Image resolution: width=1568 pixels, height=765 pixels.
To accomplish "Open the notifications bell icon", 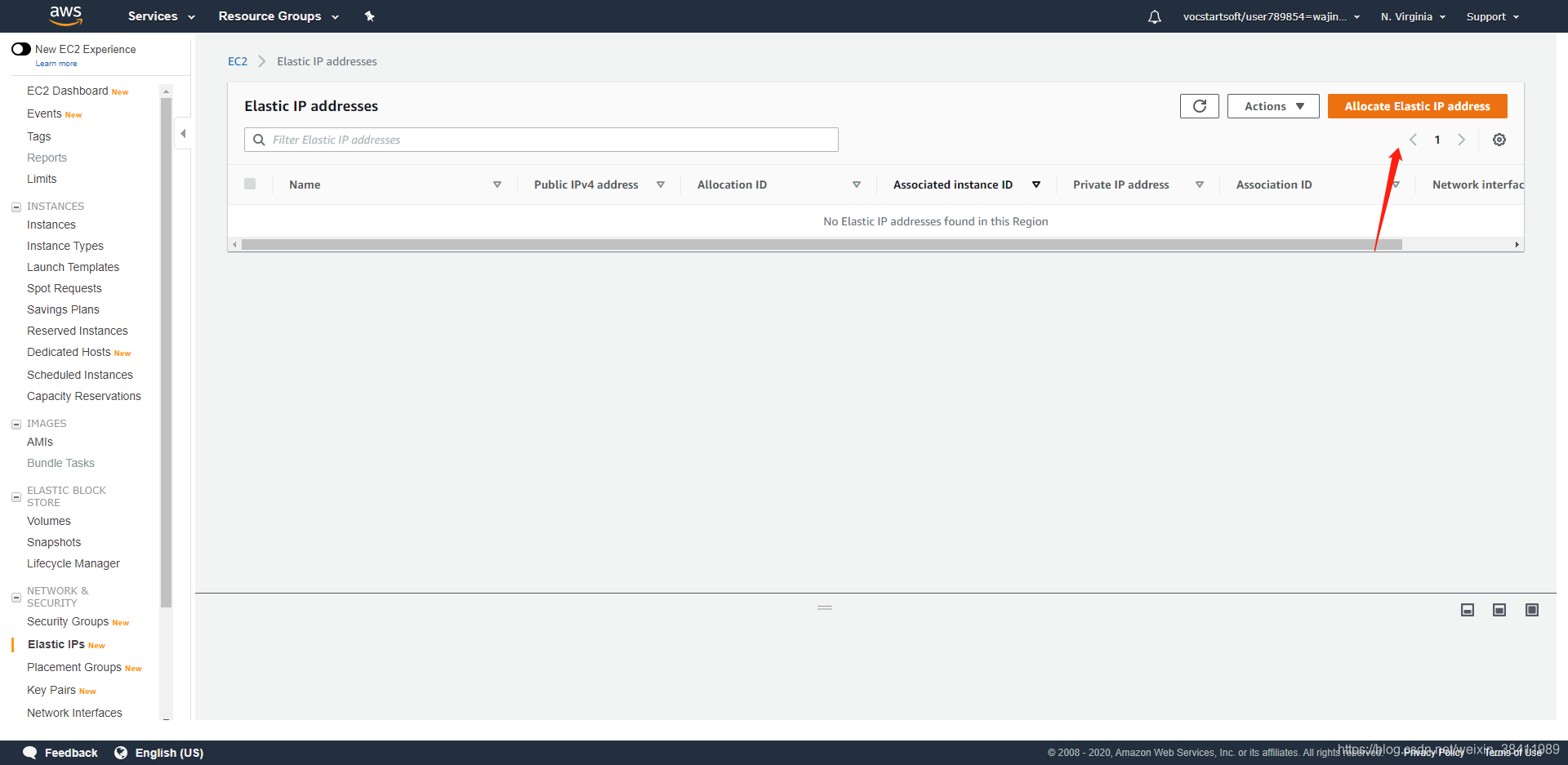I will (x=1154, y=16).
